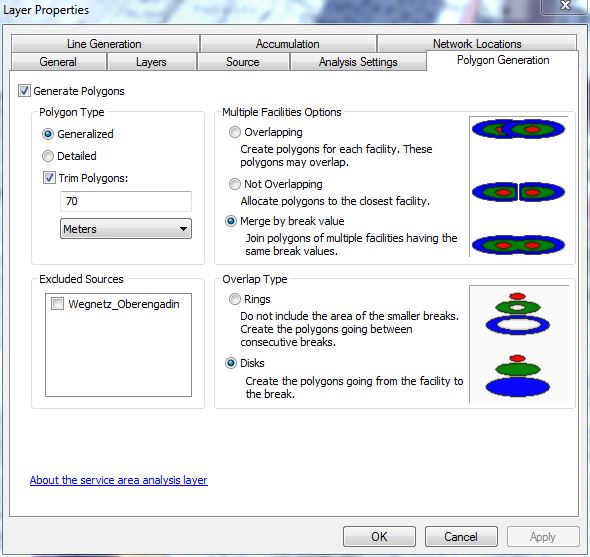Toggle the Trim Polygons checkbox
Viewport: 590px width, 557px height.
(x=49, y=178)
